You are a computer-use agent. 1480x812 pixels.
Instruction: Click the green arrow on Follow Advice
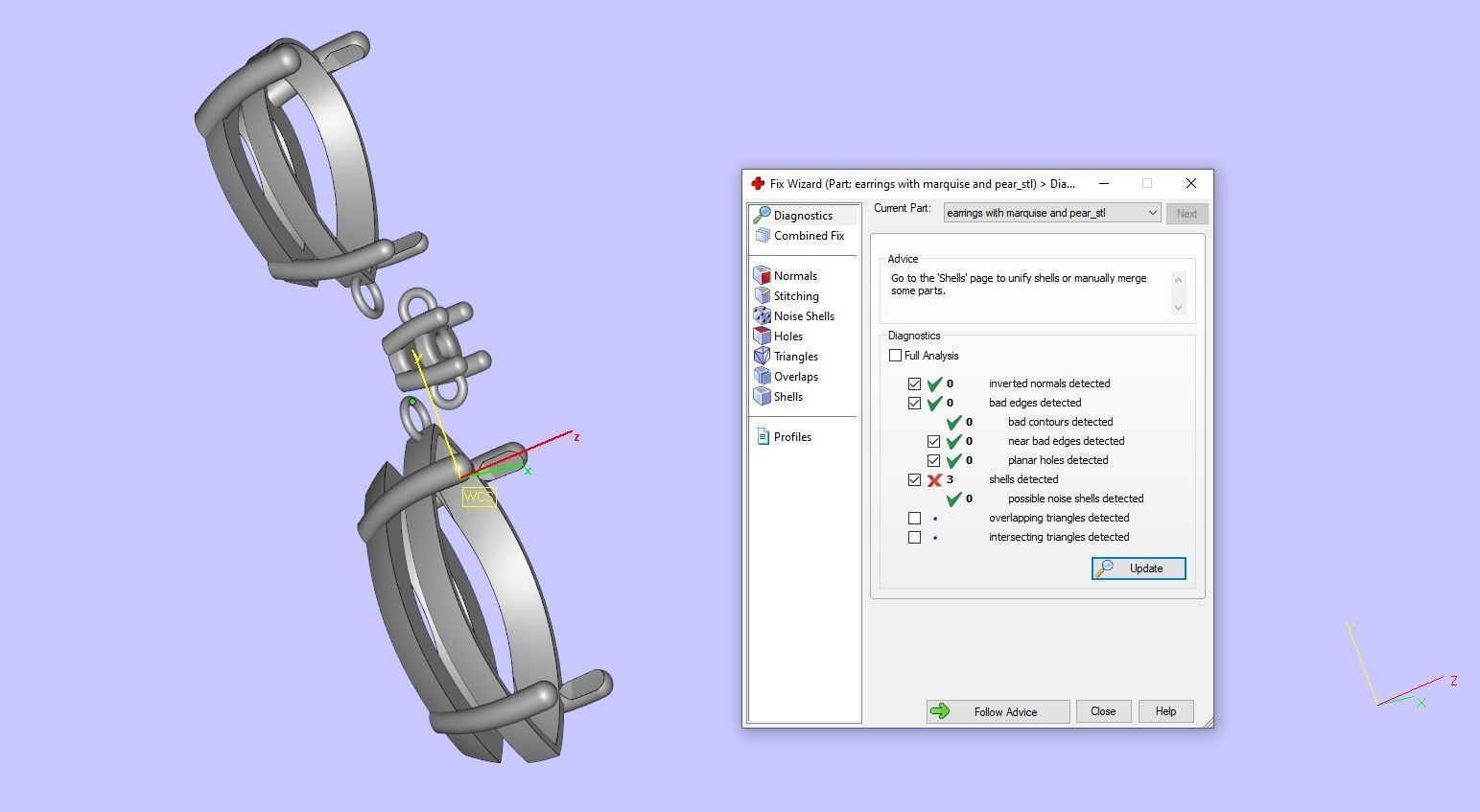[941, 711]
